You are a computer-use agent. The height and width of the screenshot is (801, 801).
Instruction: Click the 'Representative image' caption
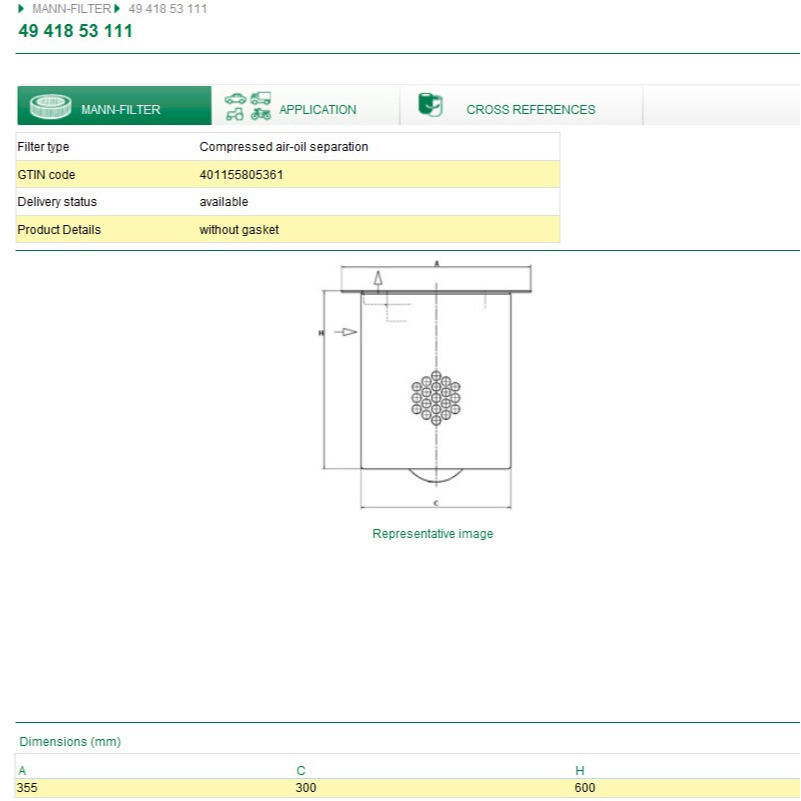433,534
